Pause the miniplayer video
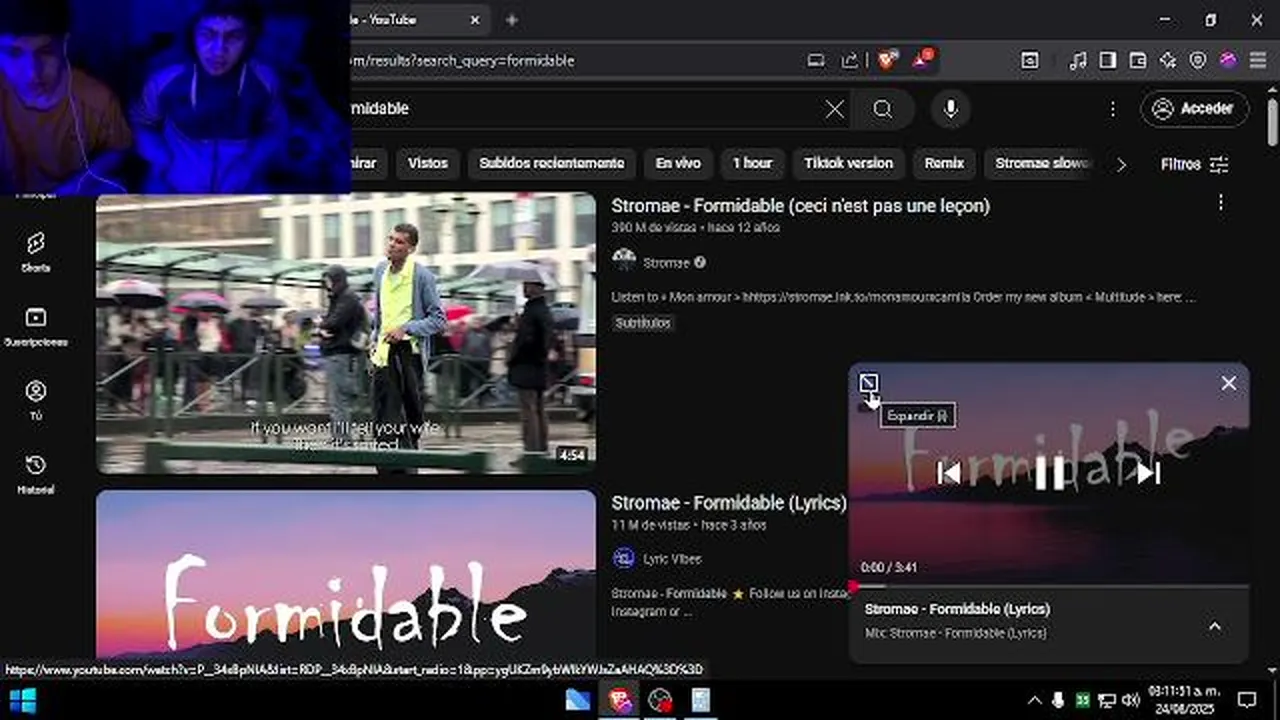 point(1049,473)
